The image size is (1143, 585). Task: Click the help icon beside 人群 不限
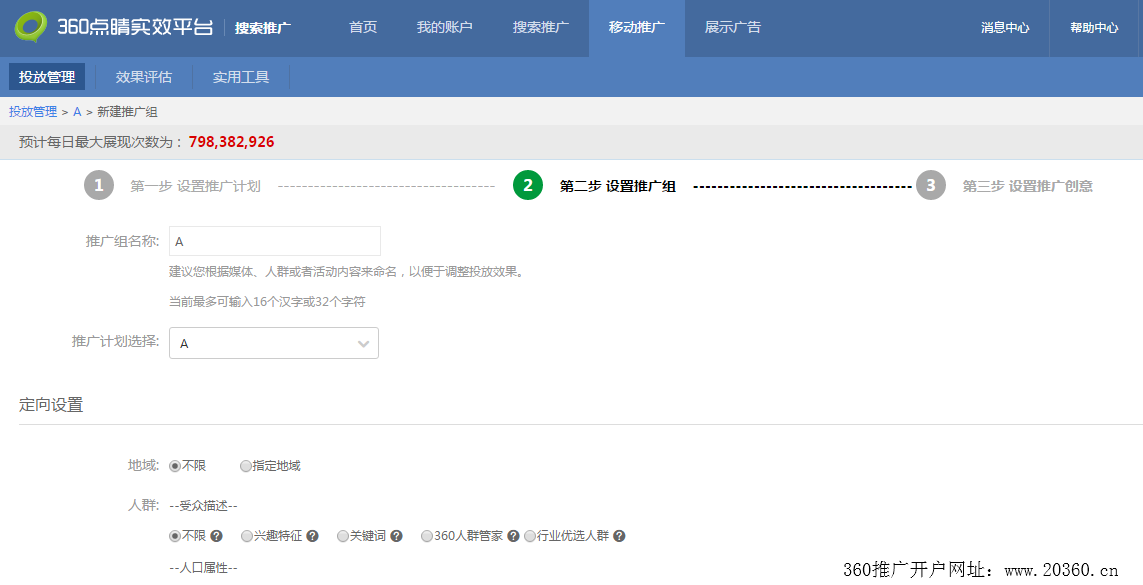216,536
